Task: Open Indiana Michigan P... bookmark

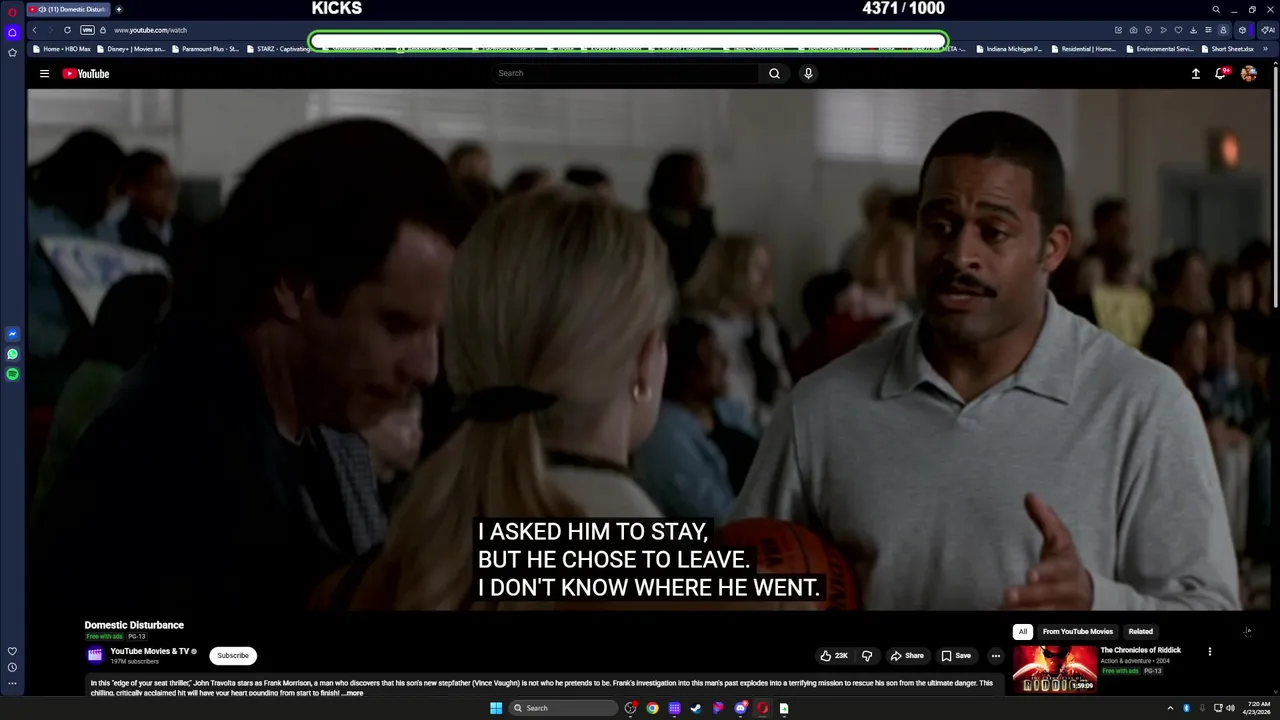Action: click(1009, 48)
